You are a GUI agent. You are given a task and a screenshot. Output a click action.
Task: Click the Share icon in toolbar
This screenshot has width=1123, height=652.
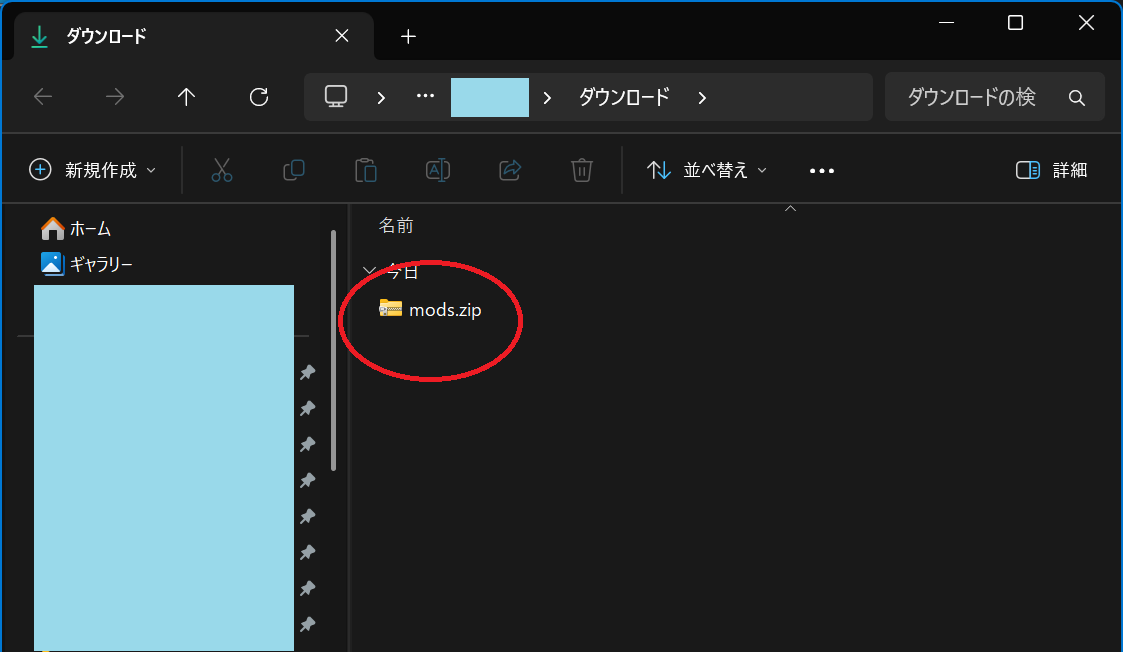510,170
